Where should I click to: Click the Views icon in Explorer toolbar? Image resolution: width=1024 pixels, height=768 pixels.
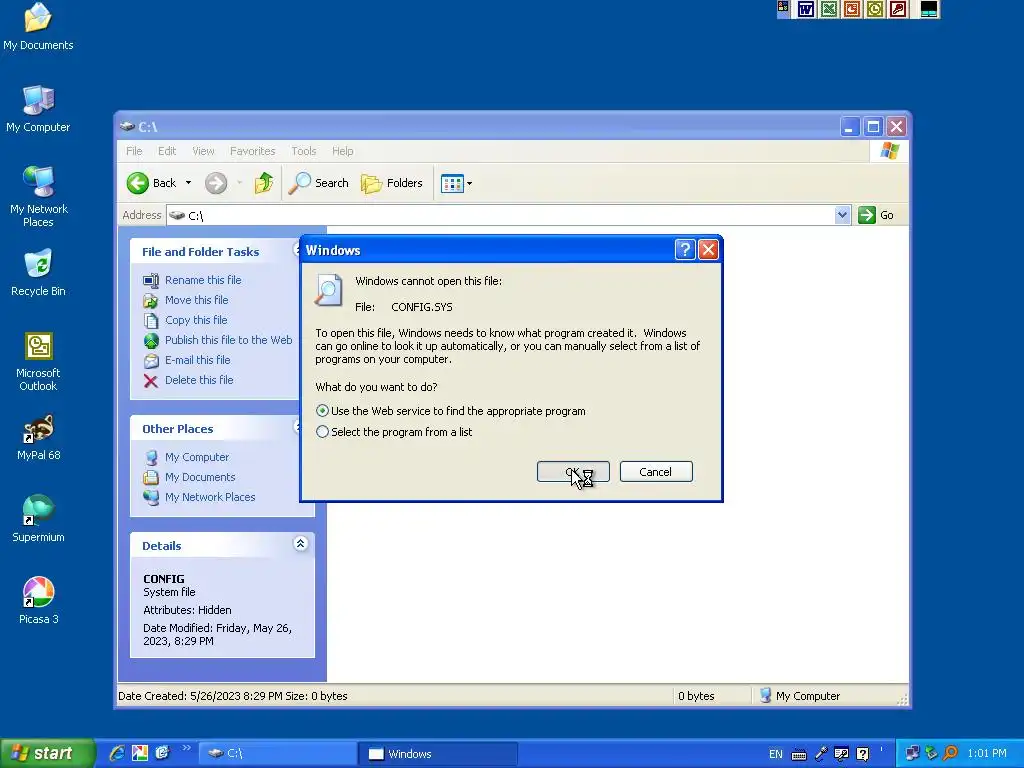pos(452,184)
